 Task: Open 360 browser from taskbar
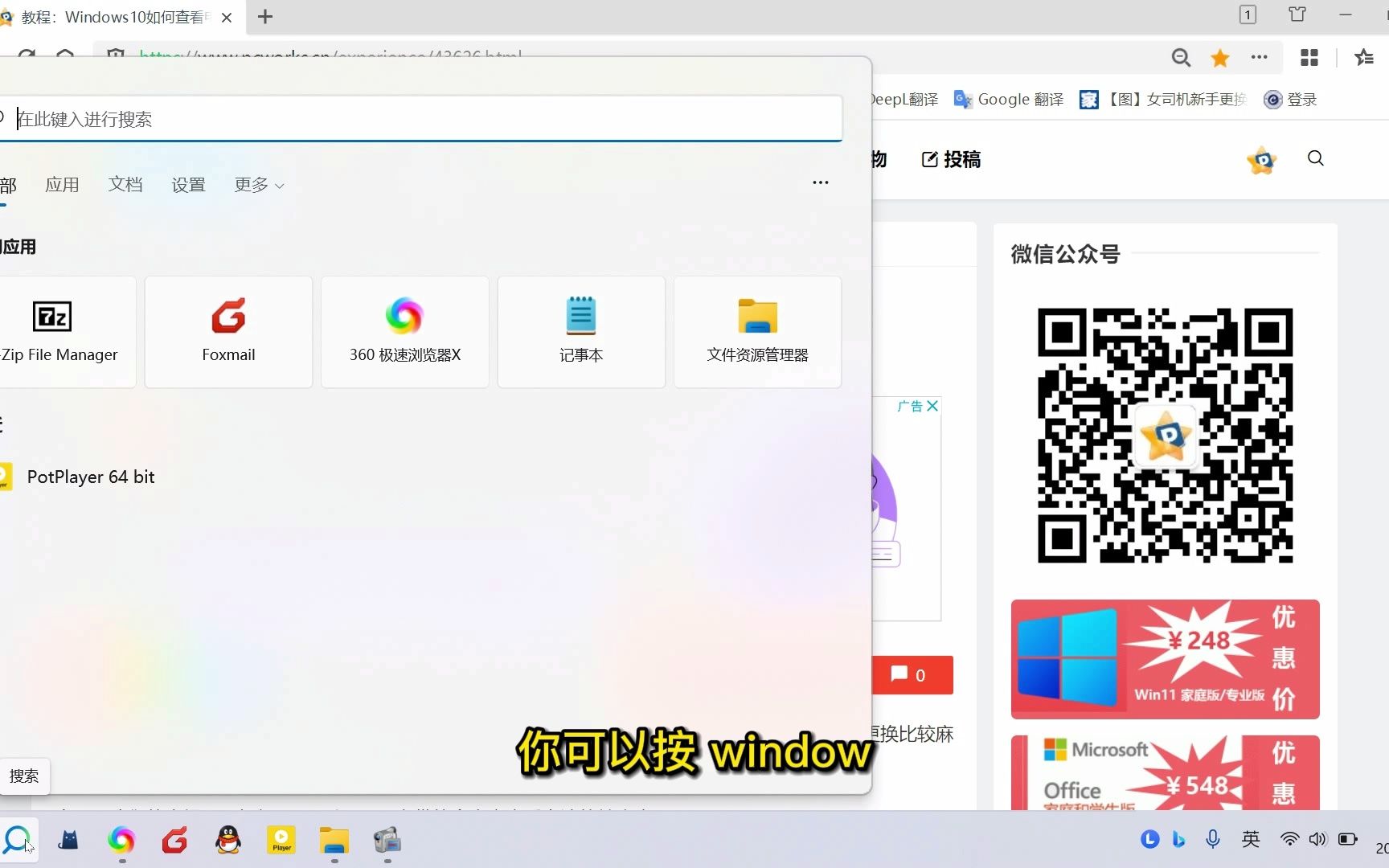tap(121, 841)
